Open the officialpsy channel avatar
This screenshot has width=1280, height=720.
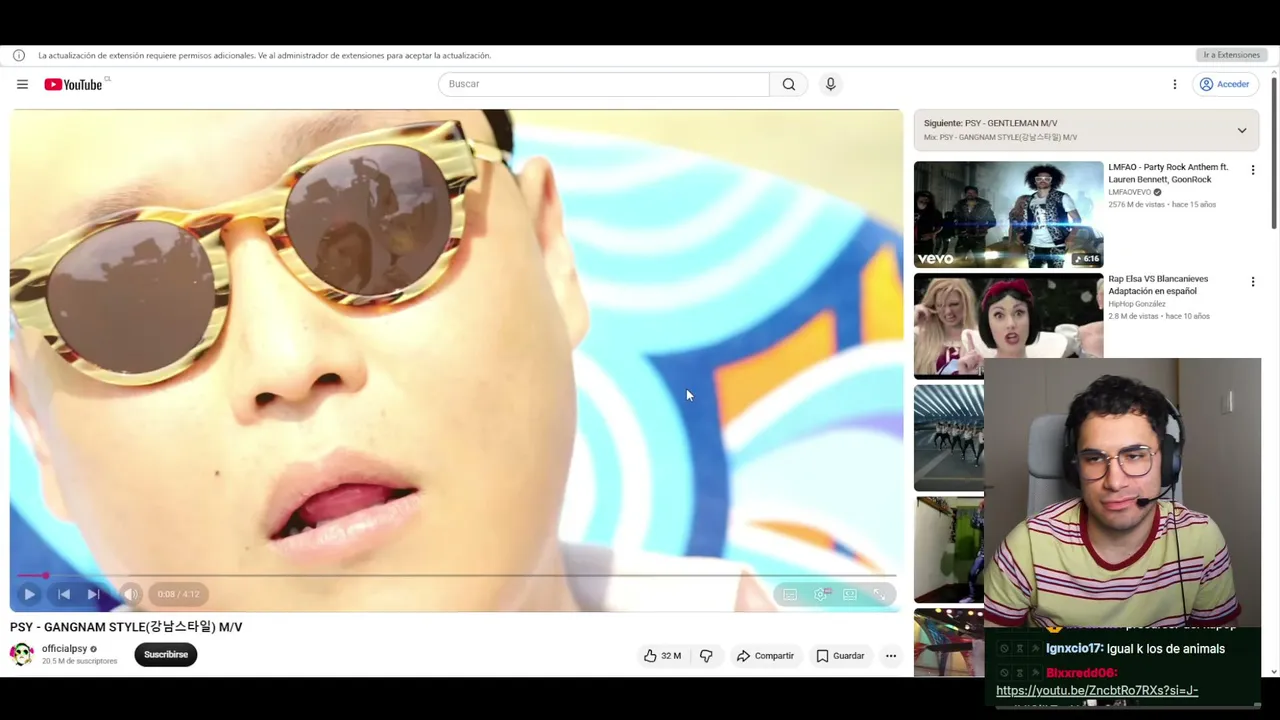click(x=22, y=654)
